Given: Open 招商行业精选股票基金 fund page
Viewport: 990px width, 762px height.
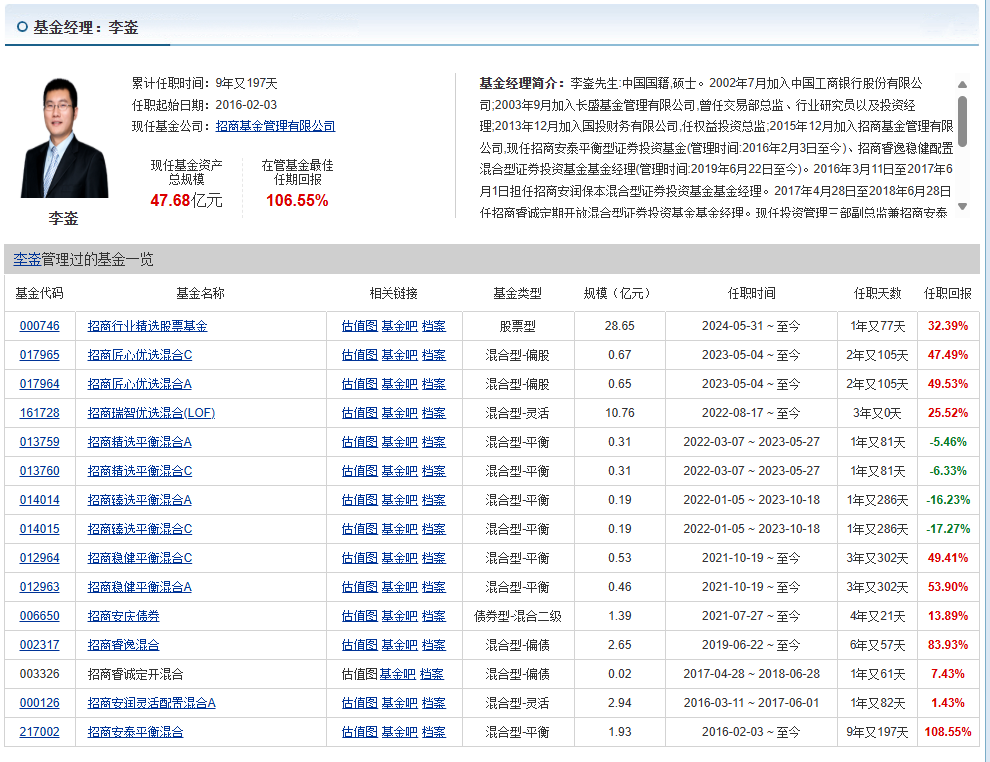Looking at the screenshot, I should tap(147, 326).
